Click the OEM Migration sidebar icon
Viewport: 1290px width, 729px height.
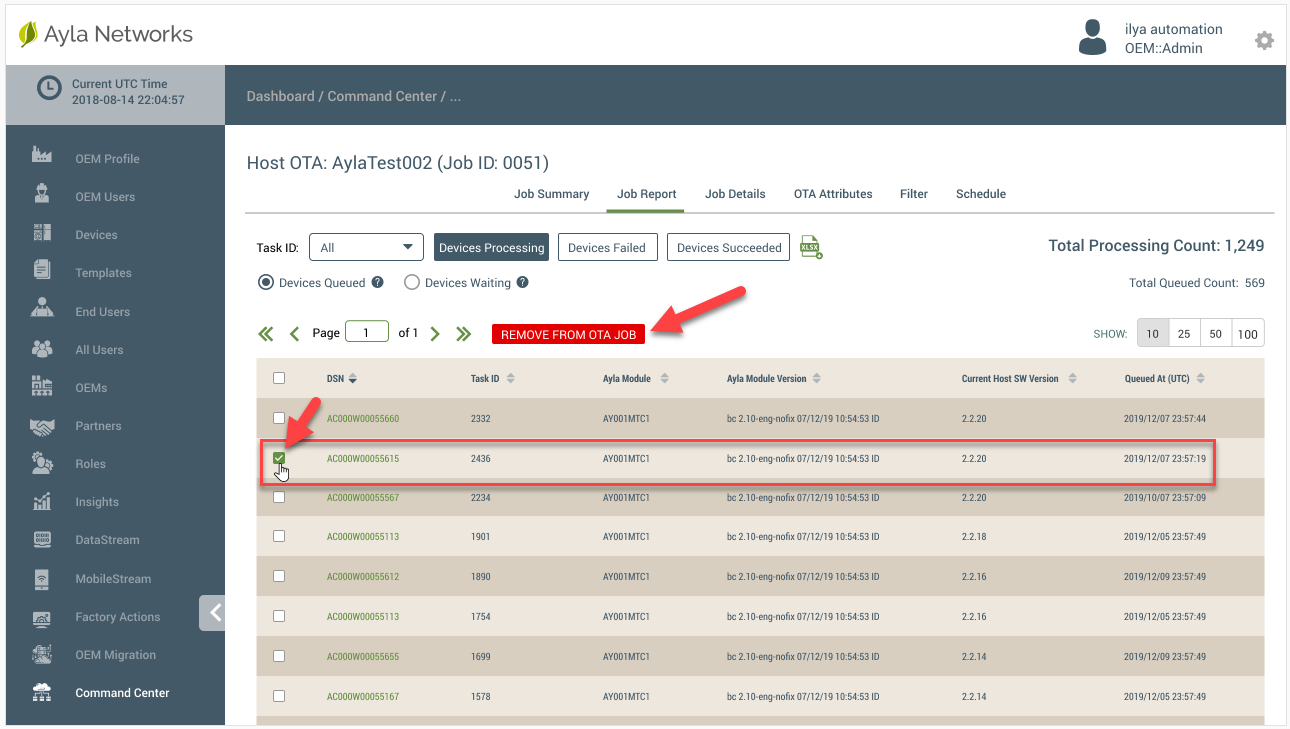pos(42,654)
